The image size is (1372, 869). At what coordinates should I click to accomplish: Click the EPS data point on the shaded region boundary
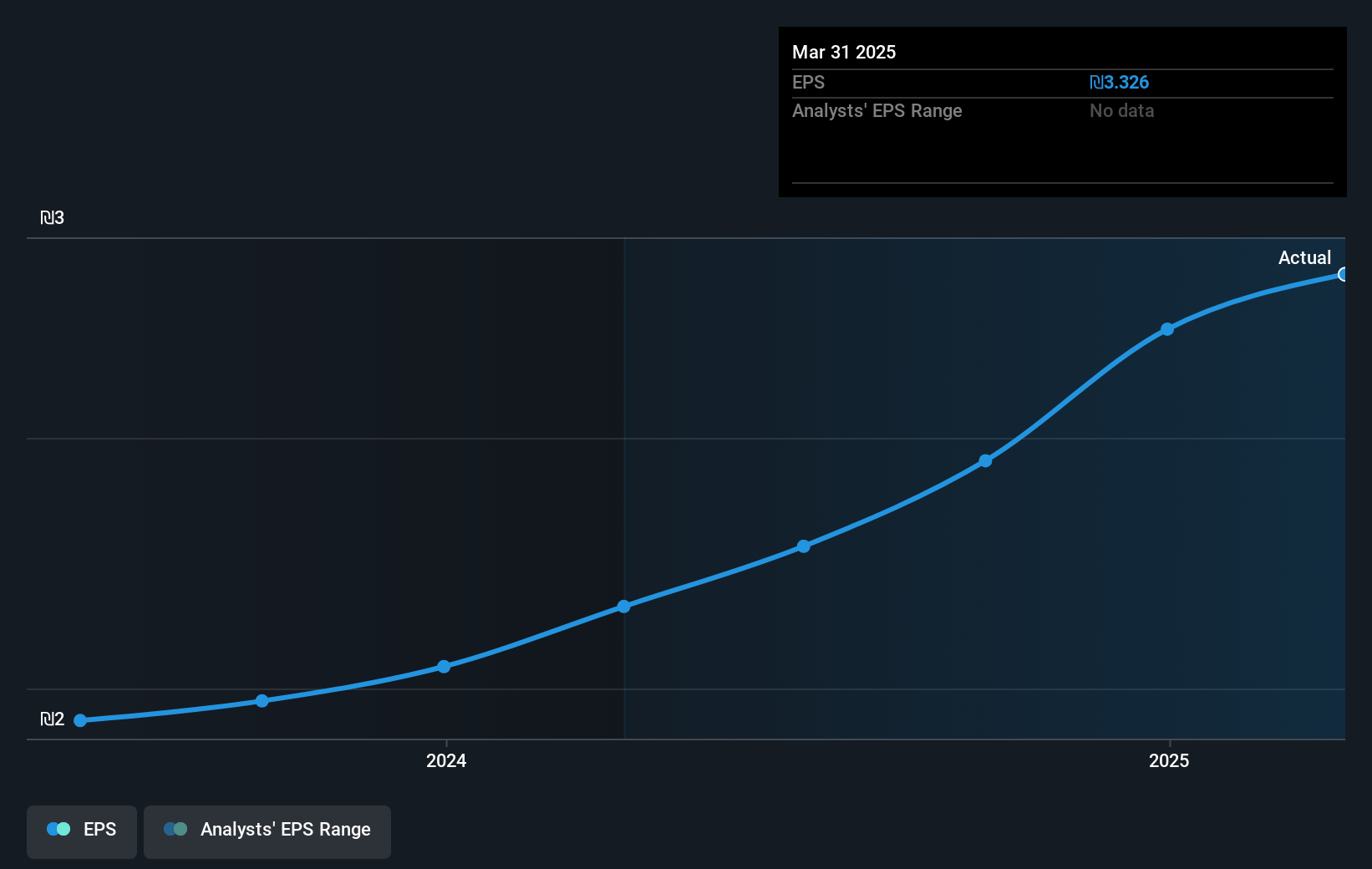coord(624,606)
